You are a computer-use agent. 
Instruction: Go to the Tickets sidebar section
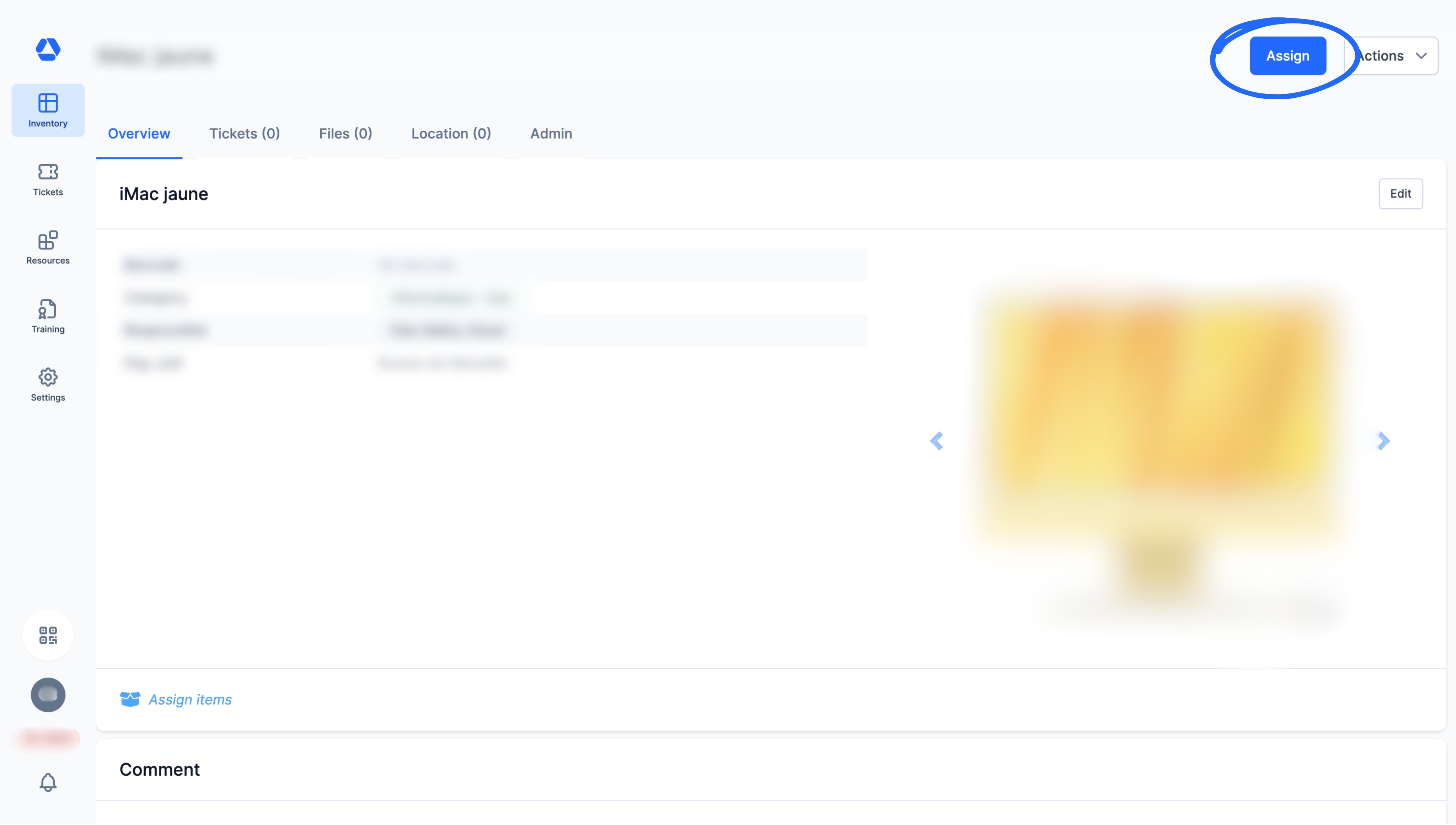click(48, 179)
